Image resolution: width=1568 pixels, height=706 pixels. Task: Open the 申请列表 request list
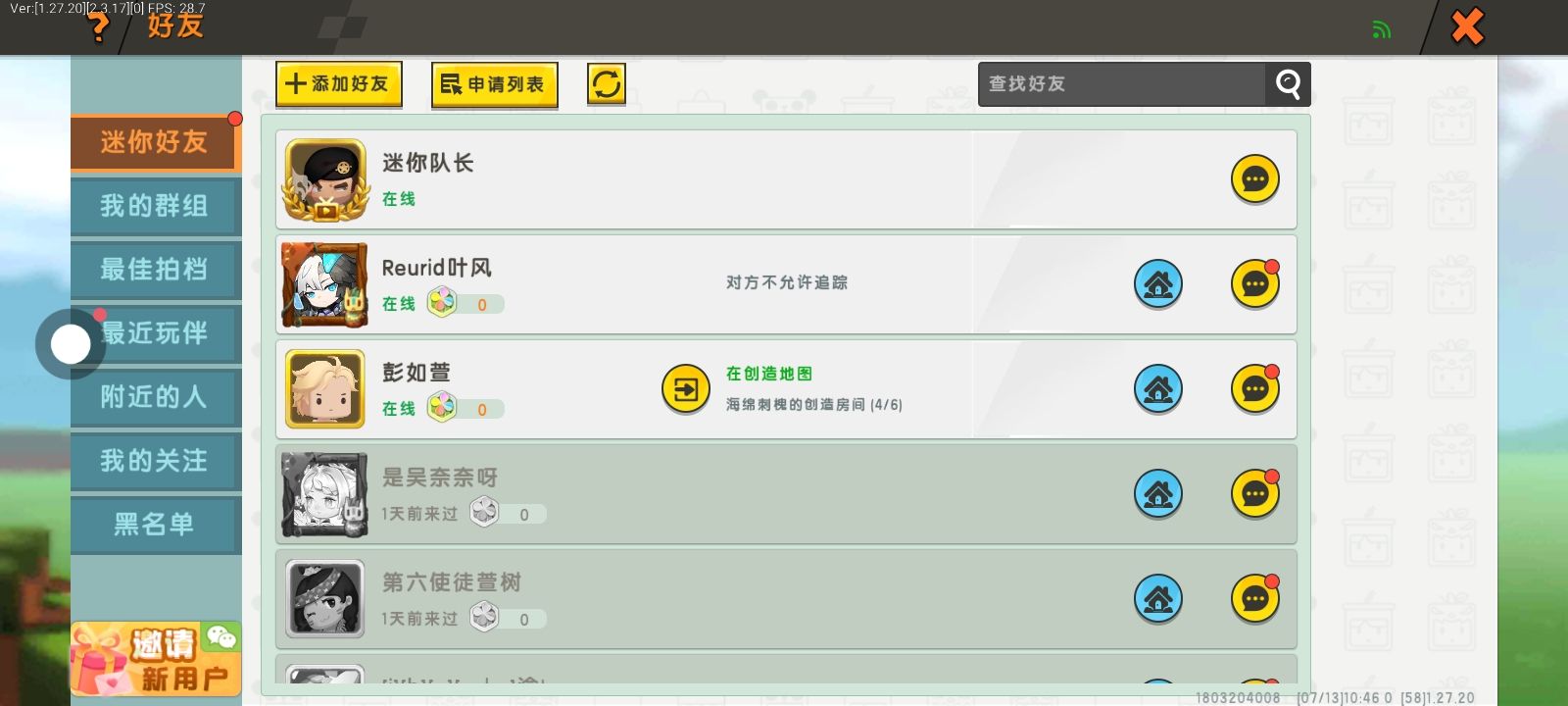[x=495, y=84]
